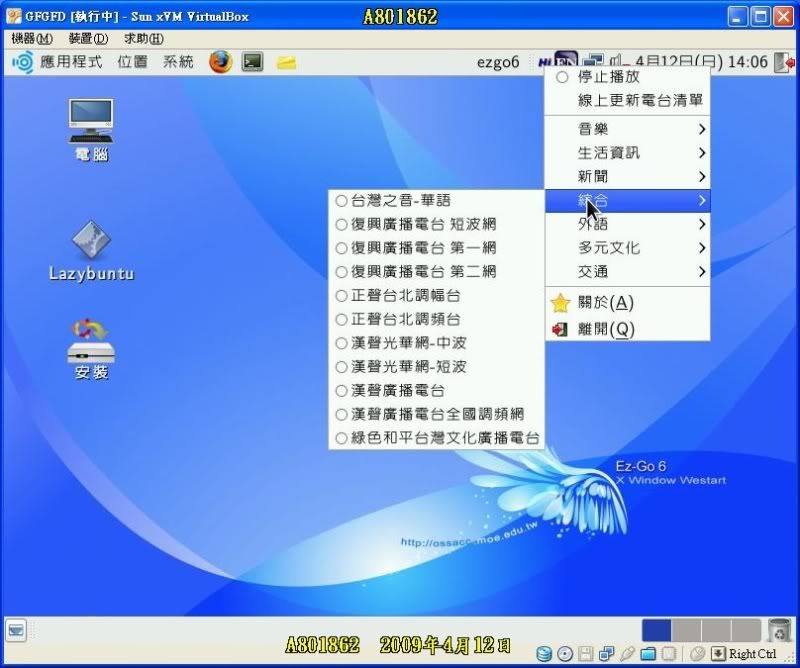The height and width of the screenshot is (668, 800).
Task: Click VirtualBox CD/DVD status icon
Action: pos(565,654)
